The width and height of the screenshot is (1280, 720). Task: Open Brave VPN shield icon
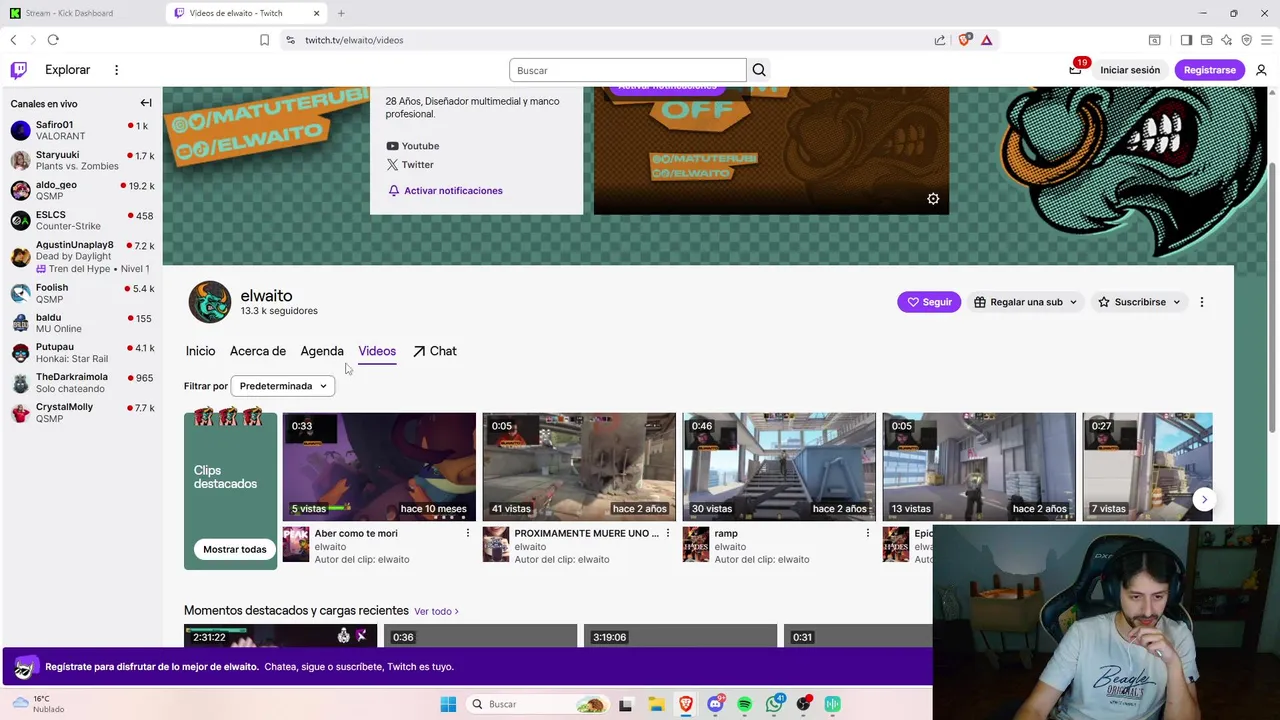(x=1246, y=40)
